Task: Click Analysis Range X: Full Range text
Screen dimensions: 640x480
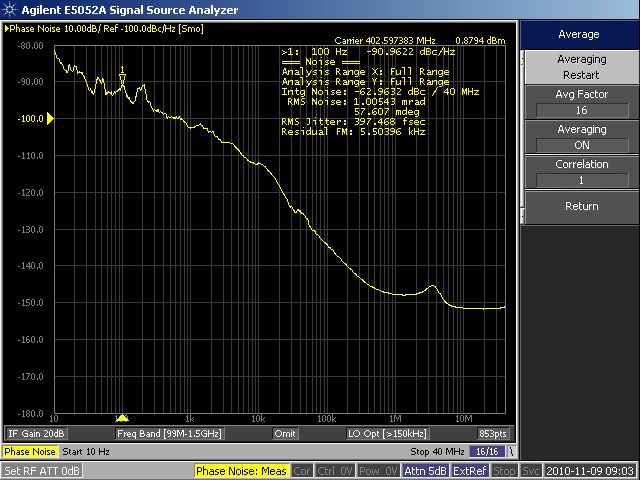Action: coord(365,72)
